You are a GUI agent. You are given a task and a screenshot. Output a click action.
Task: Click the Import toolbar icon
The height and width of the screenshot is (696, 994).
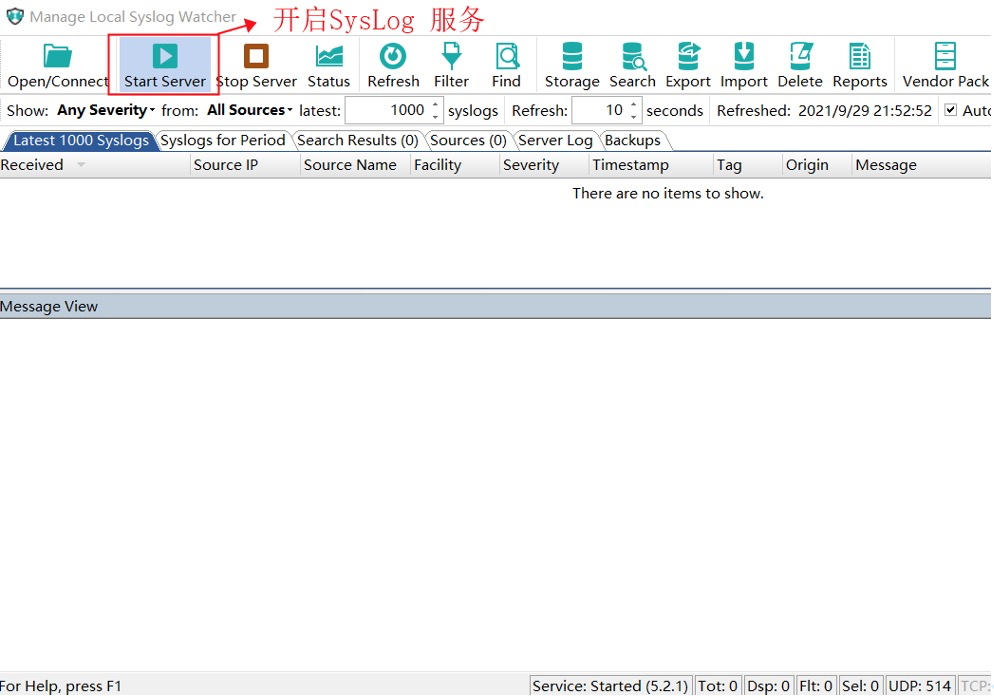coord(744,56)
